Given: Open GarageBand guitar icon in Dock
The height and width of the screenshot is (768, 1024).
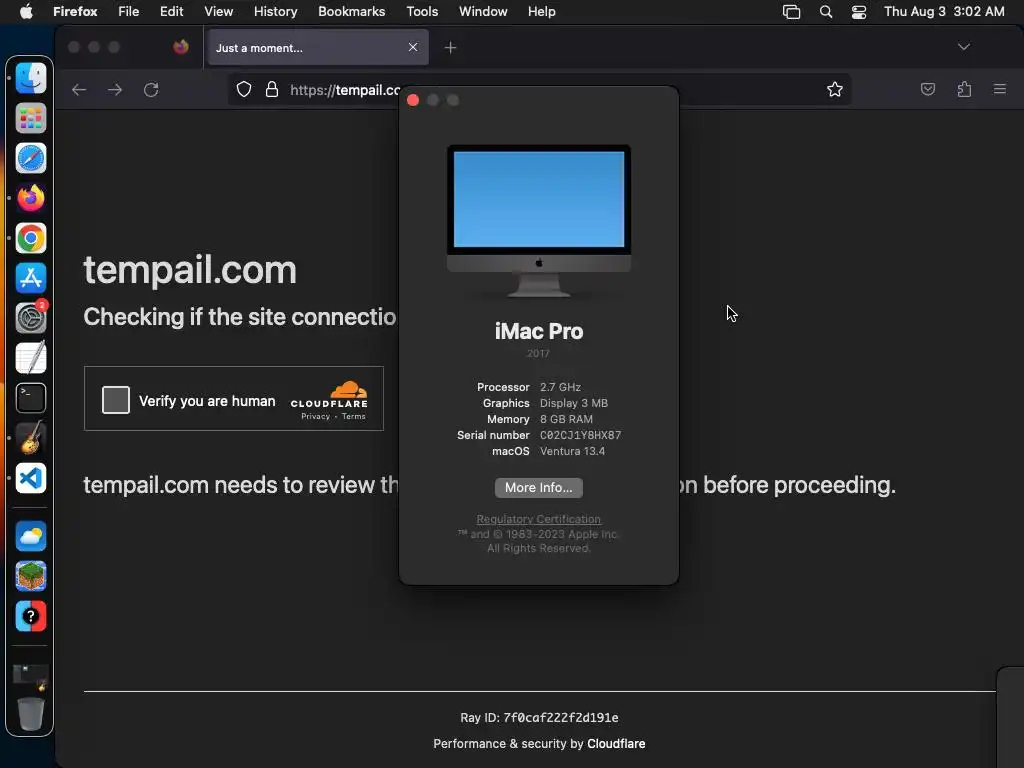Looking at the screenshot, I should pyautogui.click(x=31, y=438).
